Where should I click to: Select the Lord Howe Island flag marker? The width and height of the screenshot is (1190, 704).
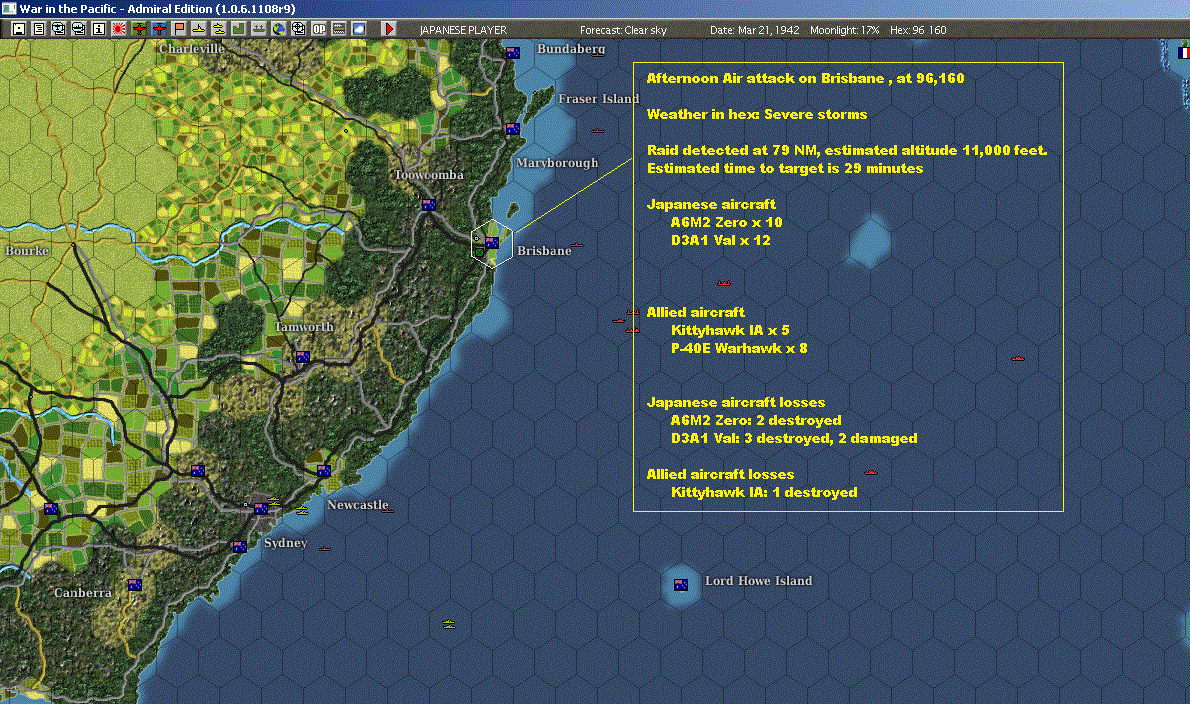[681, 584]
